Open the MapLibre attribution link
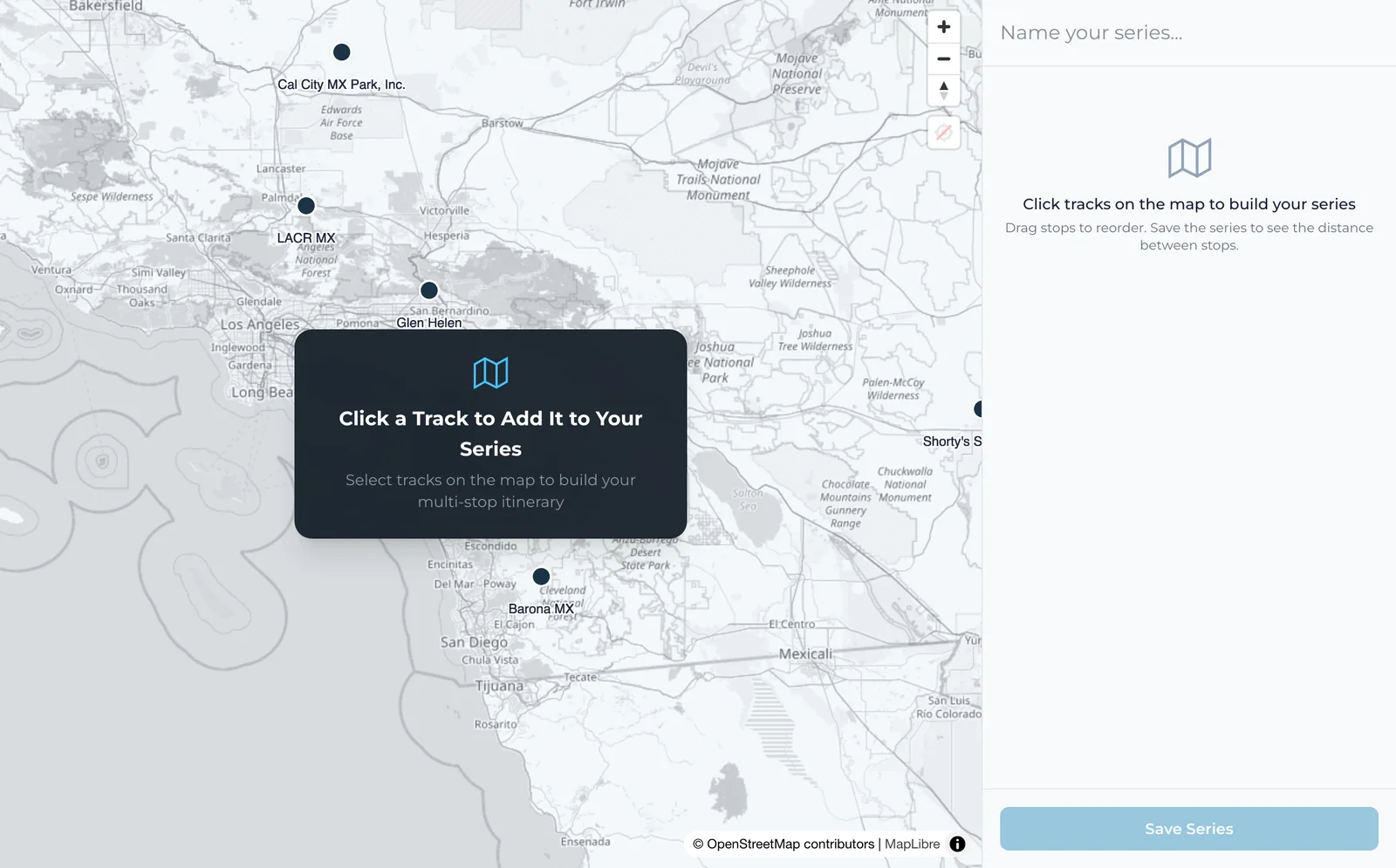 point(912,844)
